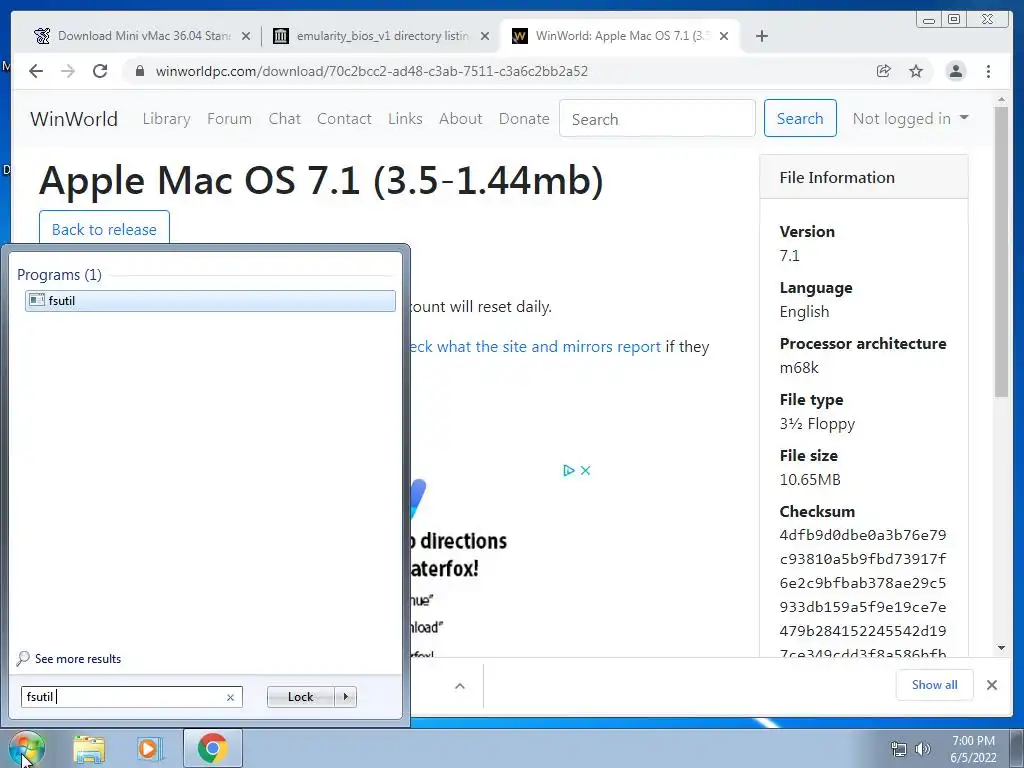
Task: Open the Forum nav link
Action: click(229, 119)
